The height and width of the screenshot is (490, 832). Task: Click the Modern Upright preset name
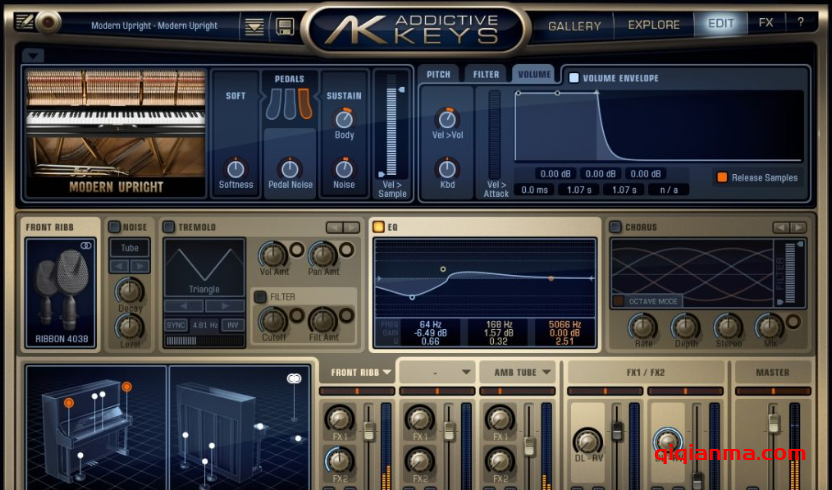click(x=154, y=25)
